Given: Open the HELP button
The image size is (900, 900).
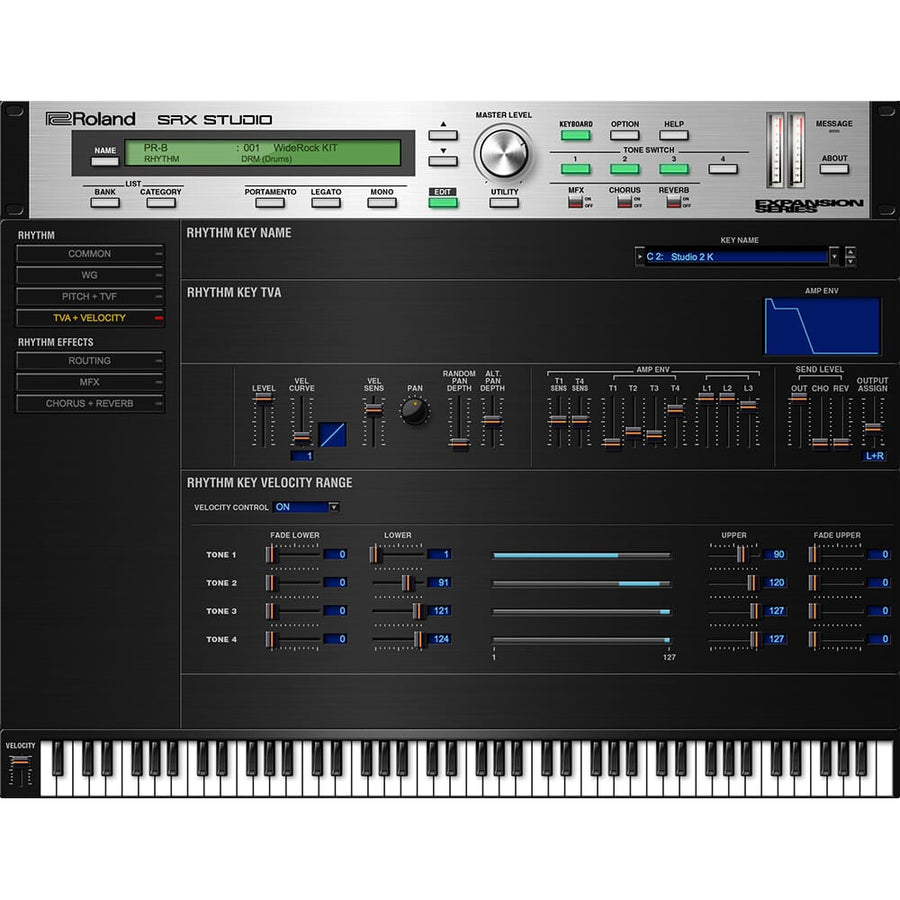Looking at the screenshot, I should click(674, 135).
